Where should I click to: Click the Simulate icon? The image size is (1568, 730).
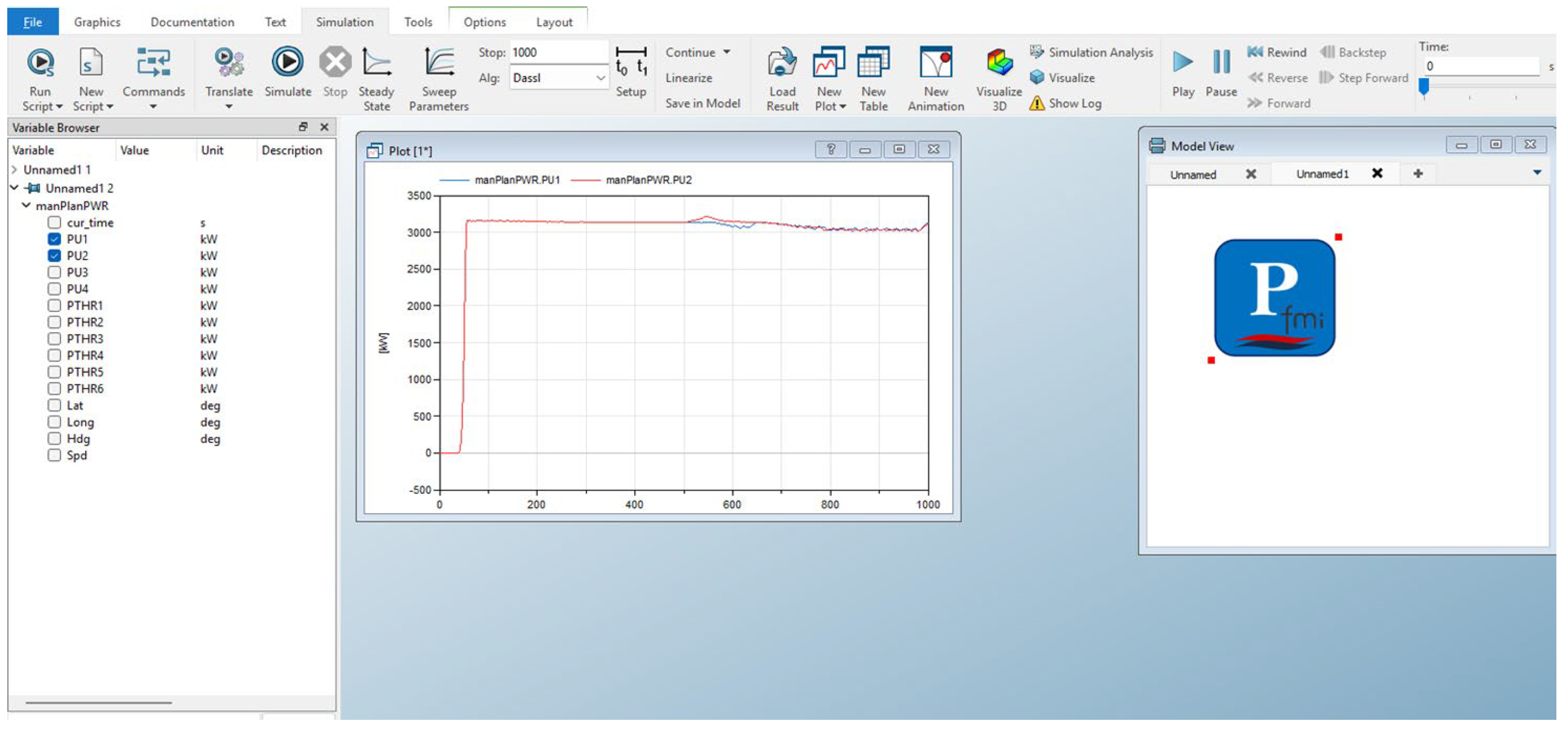coord(287,62)
